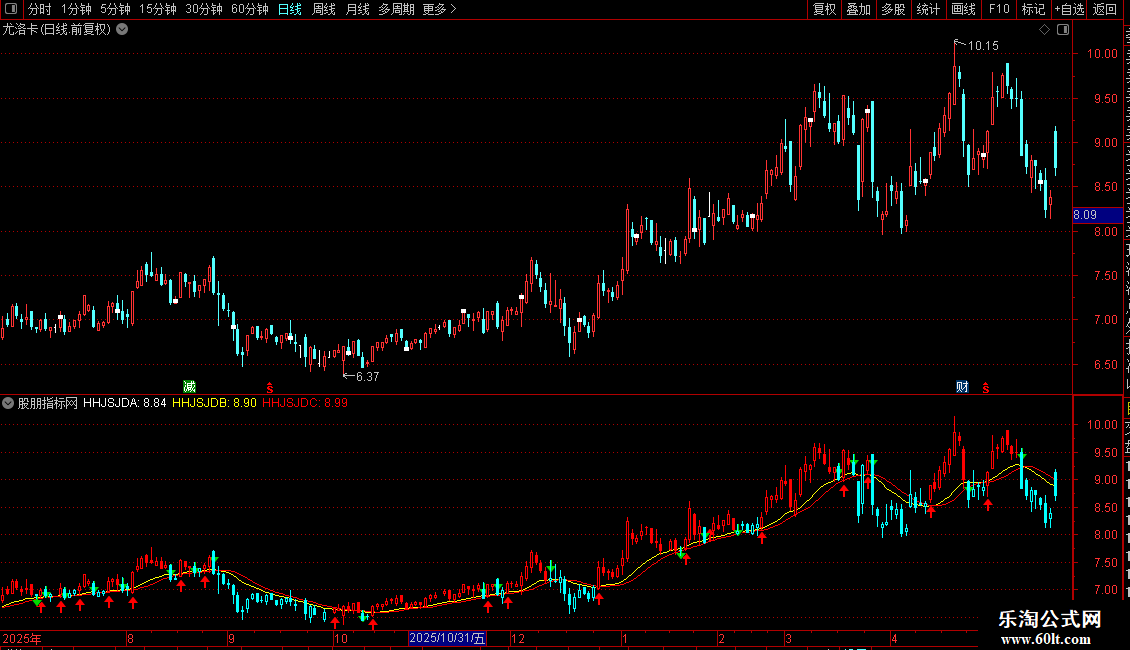Click month 9 on the time axis
Screen dimensions: 1130x650
point(231,638)
